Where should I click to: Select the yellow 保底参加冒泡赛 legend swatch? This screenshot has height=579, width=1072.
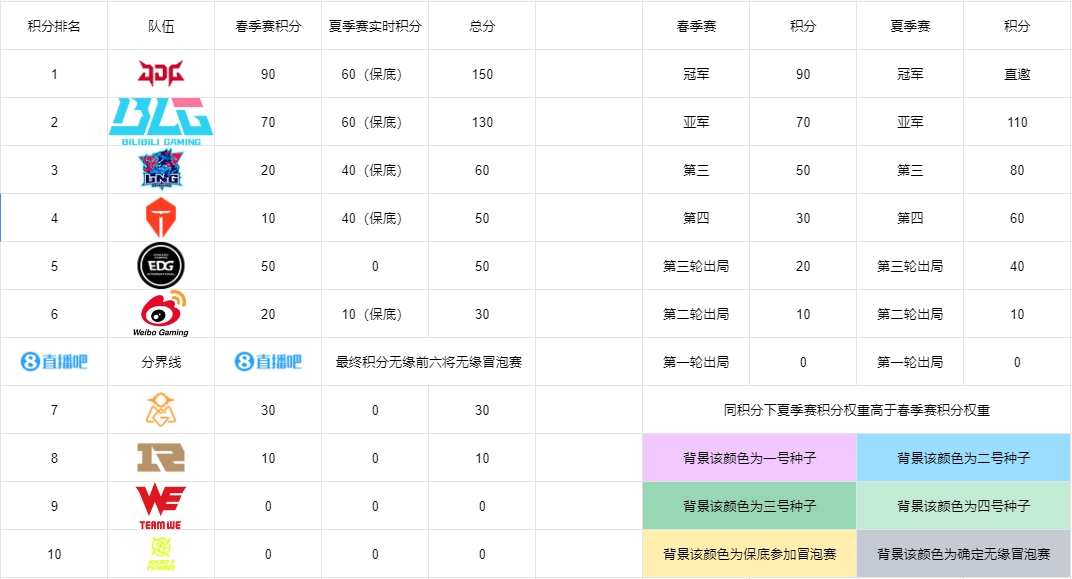click(x=749, y=554)
